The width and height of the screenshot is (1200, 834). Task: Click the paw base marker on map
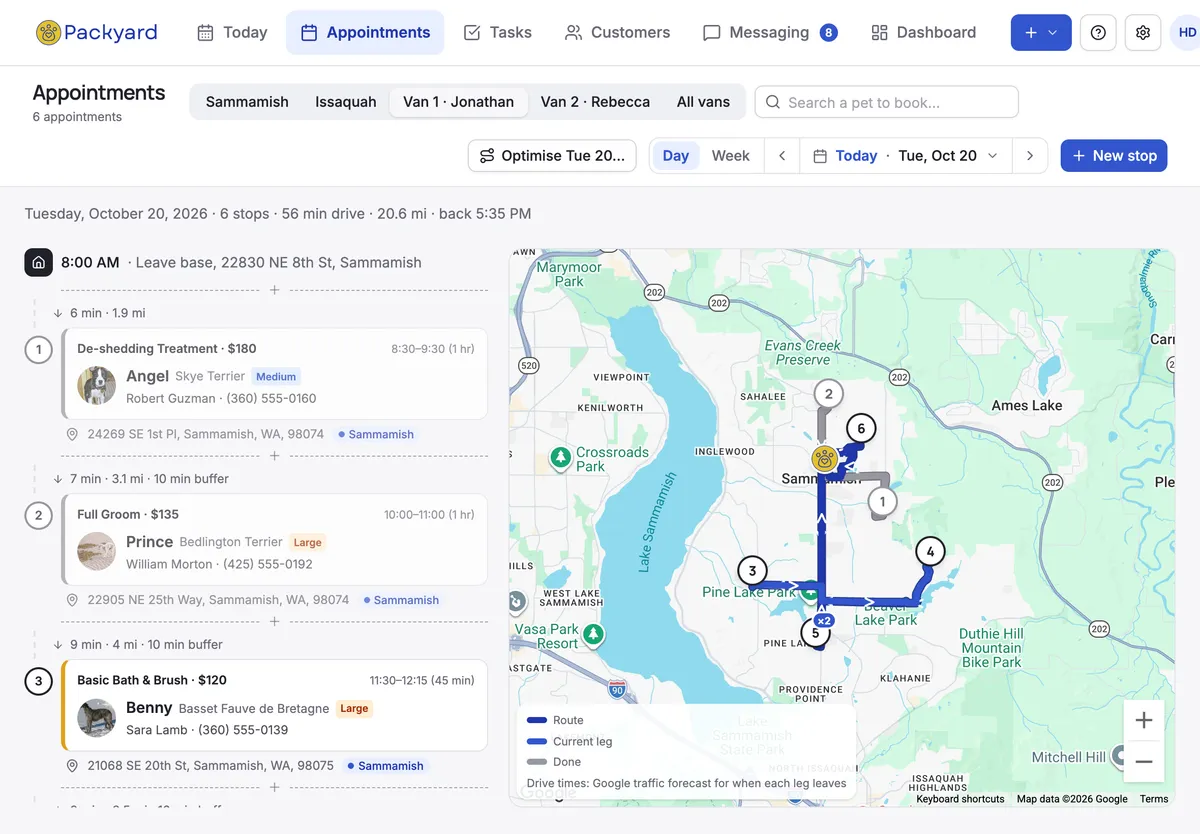point(824,459)
